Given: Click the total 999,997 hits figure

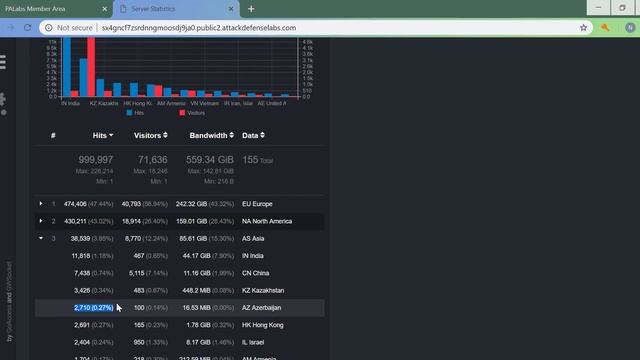Looking at the screenshot, I should (96, 160).
